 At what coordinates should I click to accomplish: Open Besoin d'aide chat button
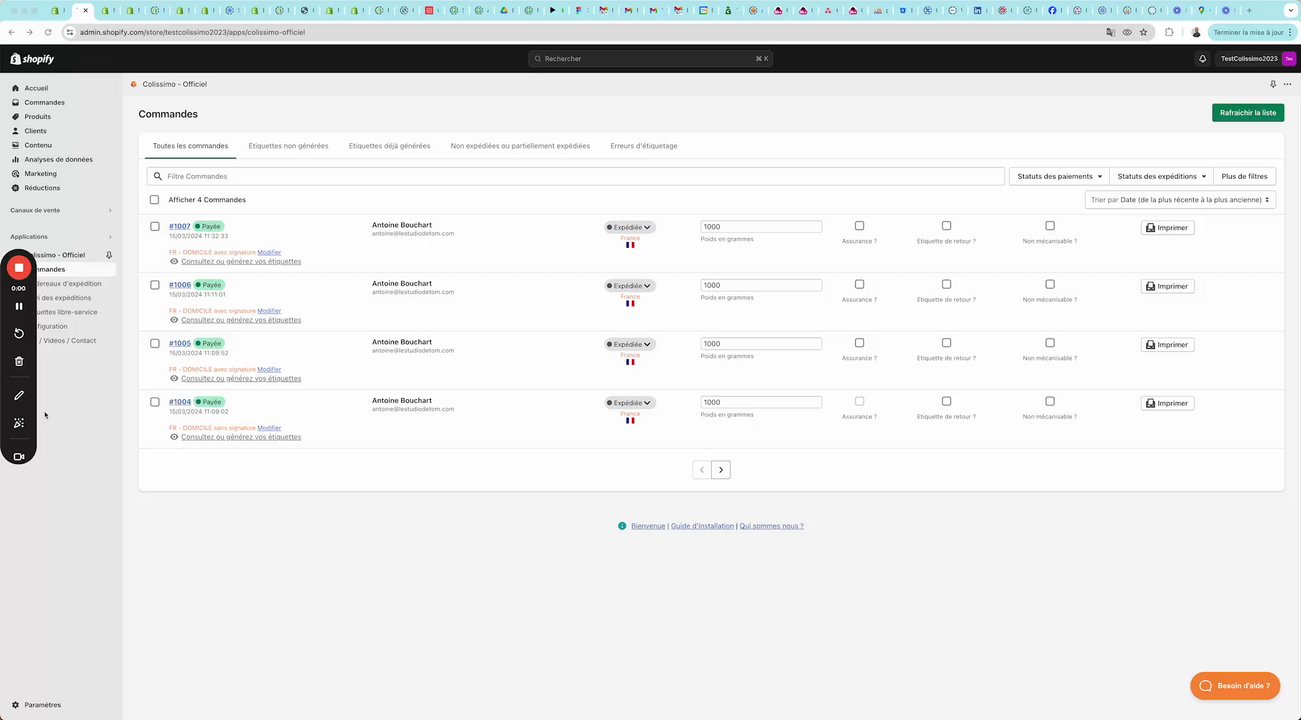(1235, 686)
